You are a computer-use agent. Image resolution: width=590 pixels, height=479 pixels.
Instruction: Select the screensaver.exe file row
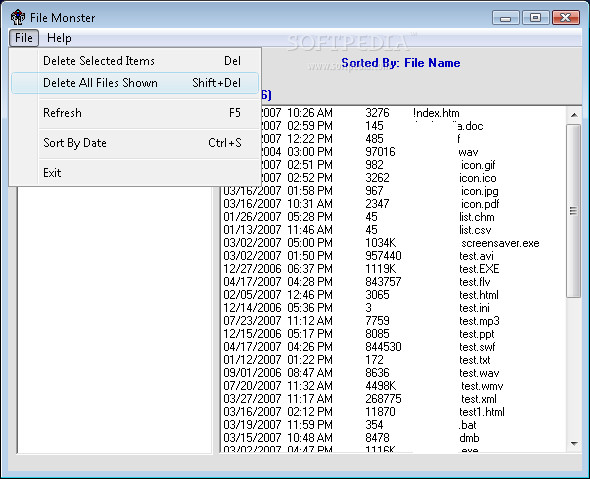pos(393,243)
